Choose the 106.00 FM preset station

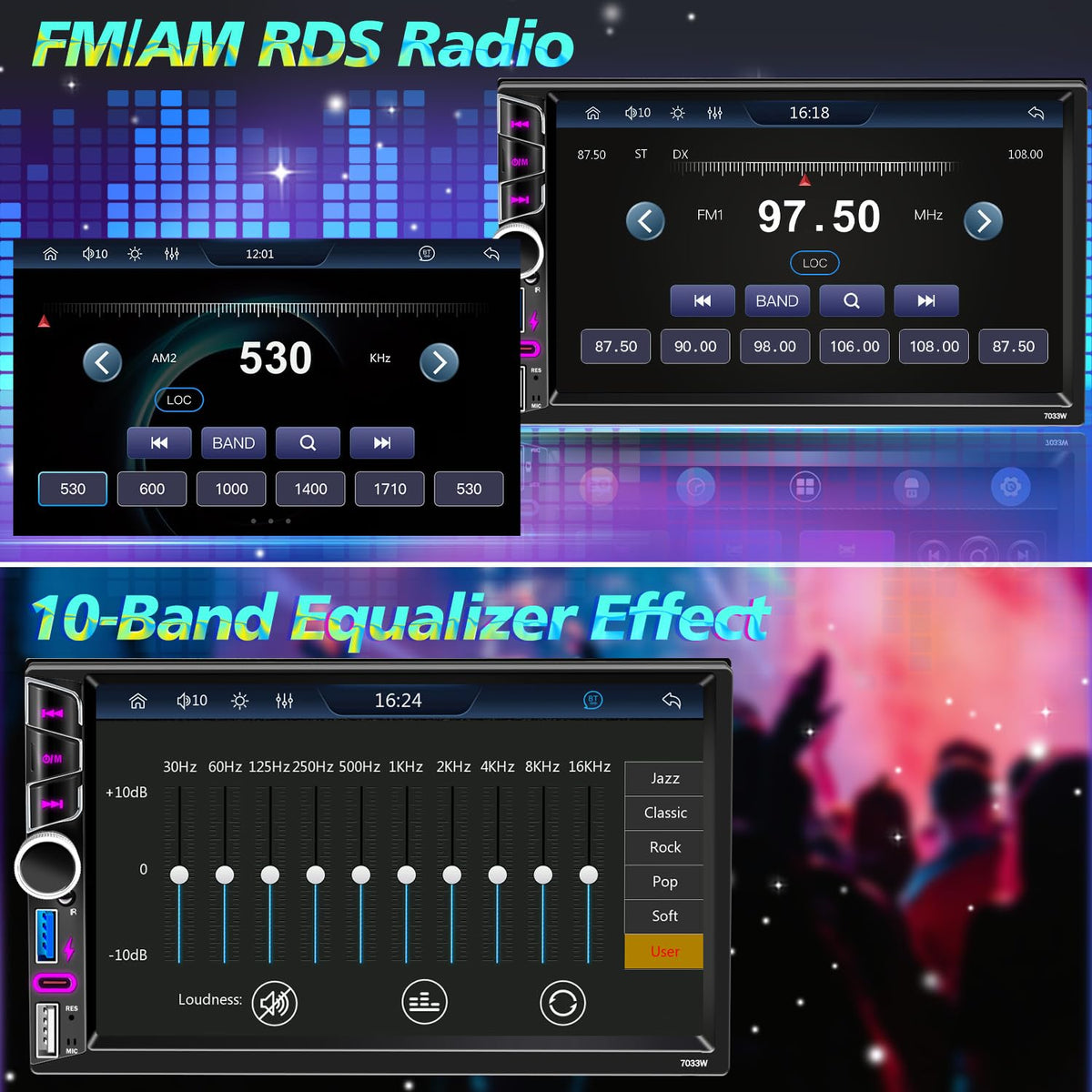coord(854,347)
